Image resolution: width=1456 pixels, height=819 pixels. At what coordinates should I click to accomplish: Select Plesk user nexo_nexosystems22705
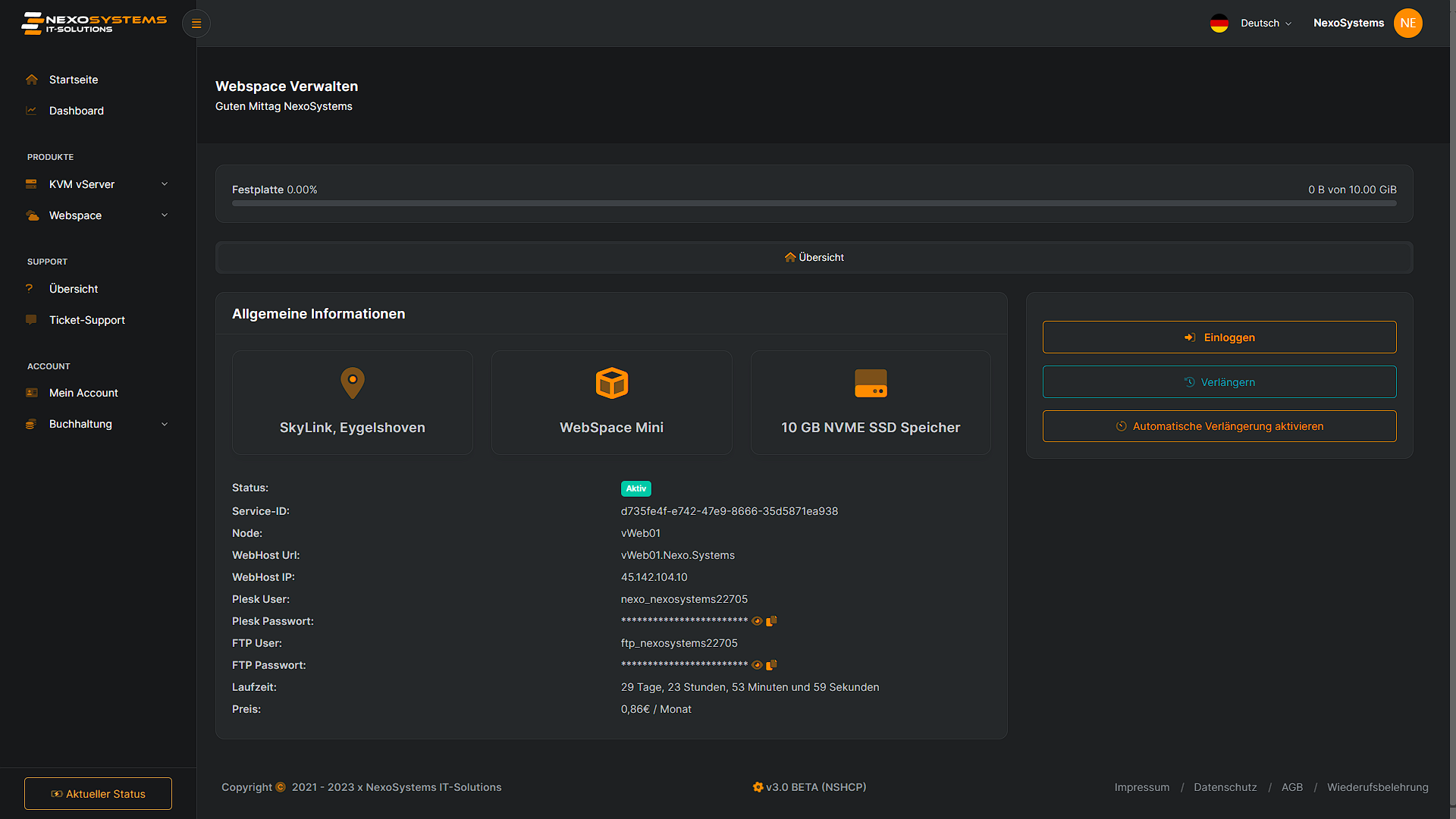click(684, 599)
